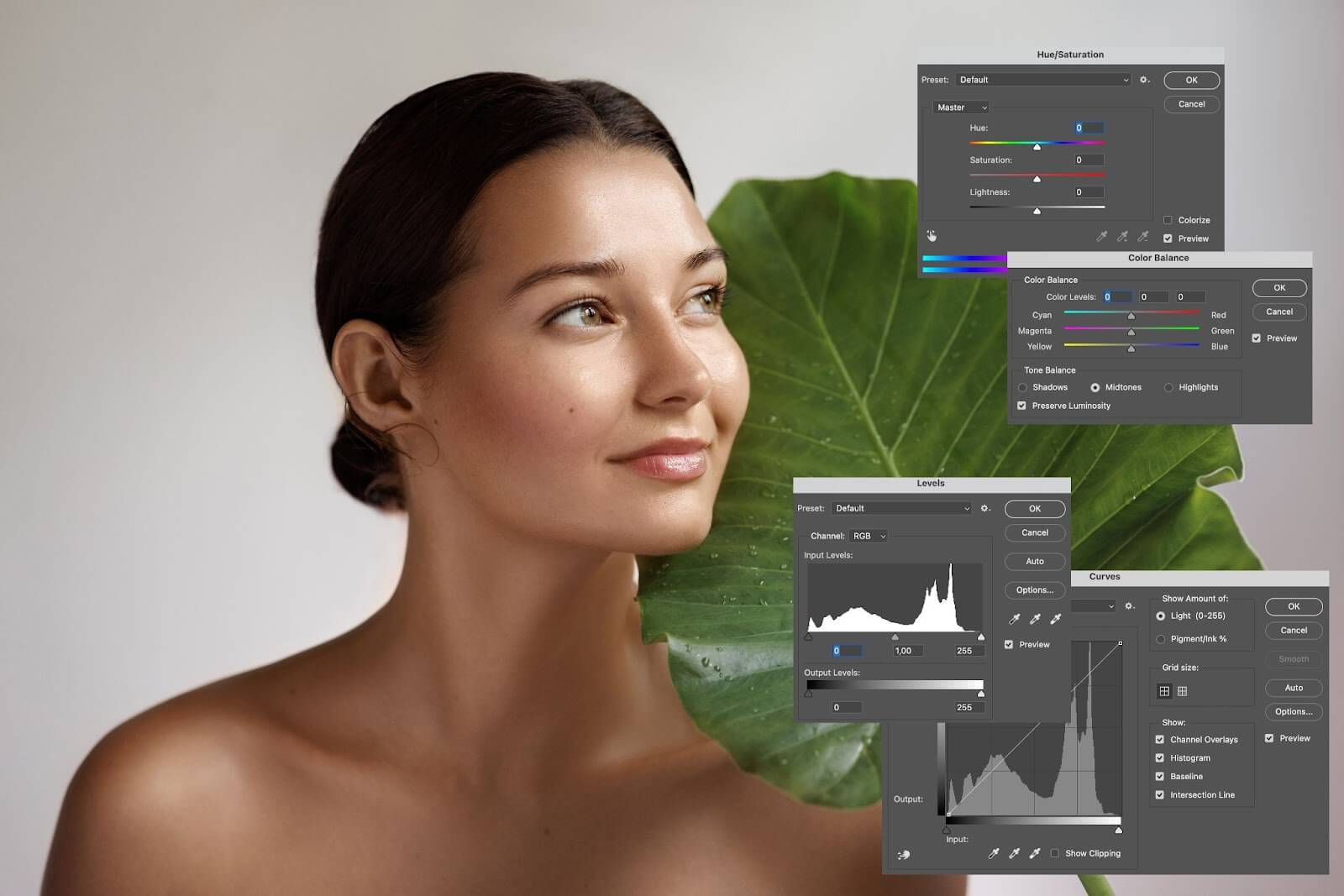Screen dimensions: 1344x896
Task: Click the Yellow-Blue slider handle
Action: [1131, 348]
